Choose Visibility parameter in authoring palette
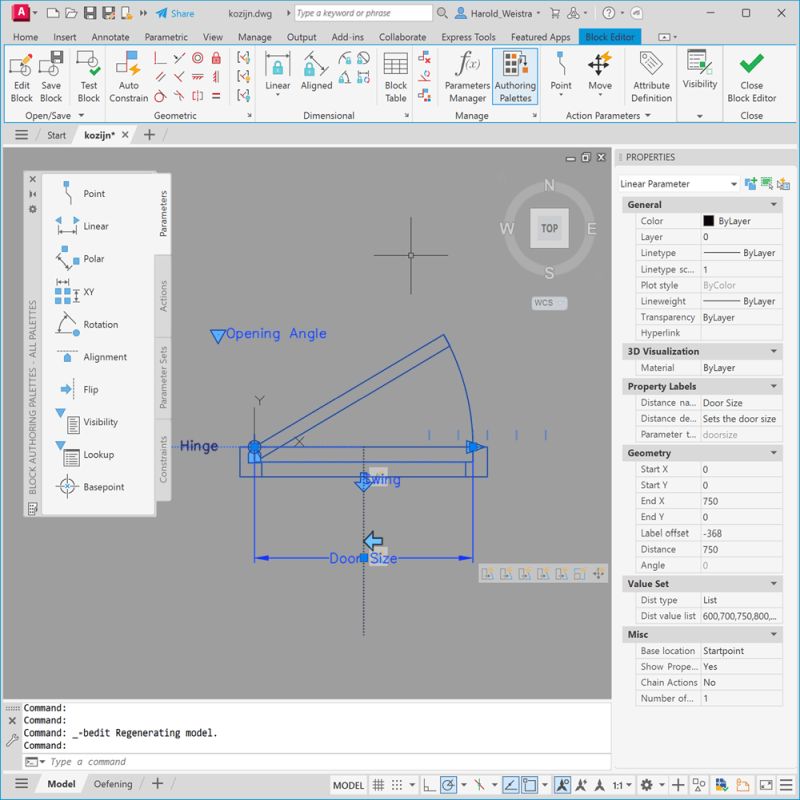The image size is (800, 800). [87, 422]
